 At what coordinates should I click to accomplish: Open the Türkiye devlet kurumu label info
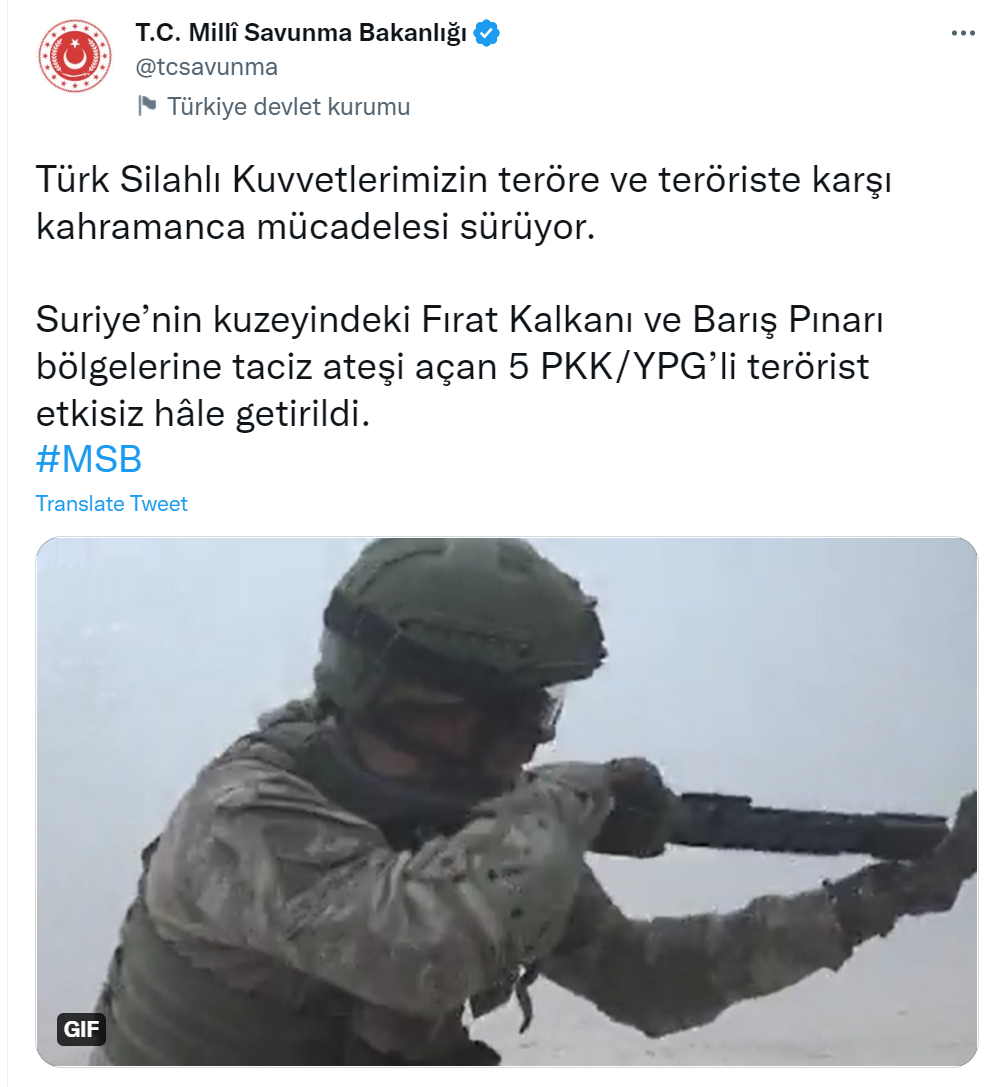288,107
